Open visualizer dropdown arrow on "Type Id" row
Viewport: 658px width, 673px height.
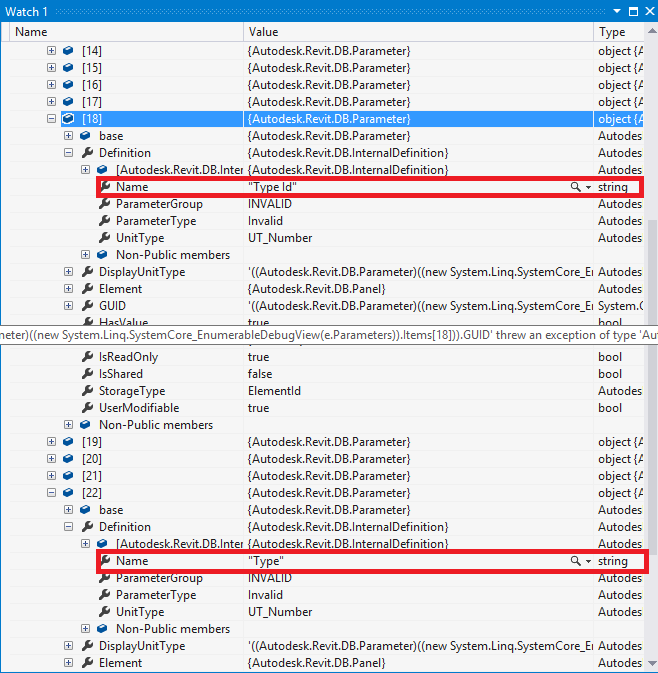tap(588, 188)
